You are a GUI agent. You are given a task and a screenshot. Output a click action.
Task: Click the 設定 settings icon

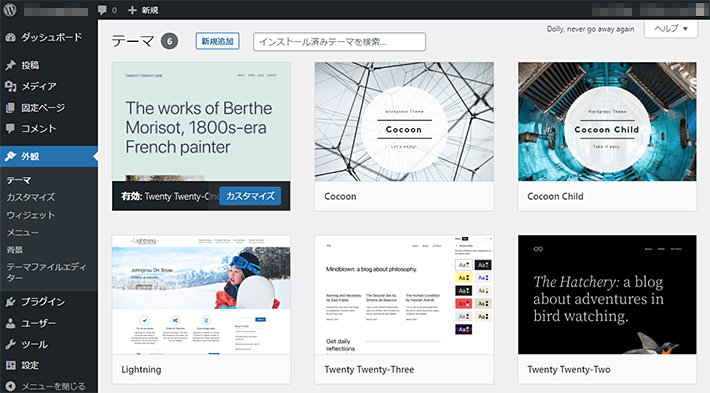[x=10, y=365]
